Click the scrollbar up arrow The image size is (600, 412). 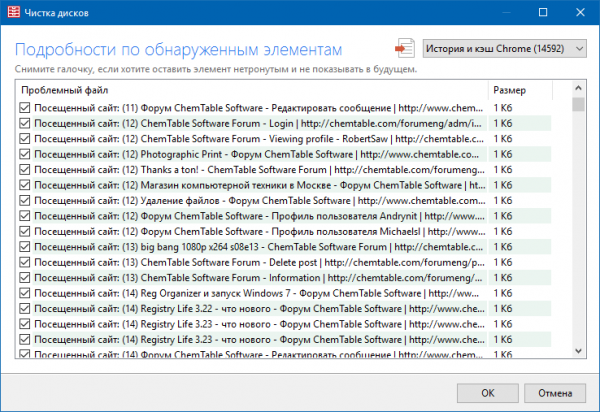579,88
